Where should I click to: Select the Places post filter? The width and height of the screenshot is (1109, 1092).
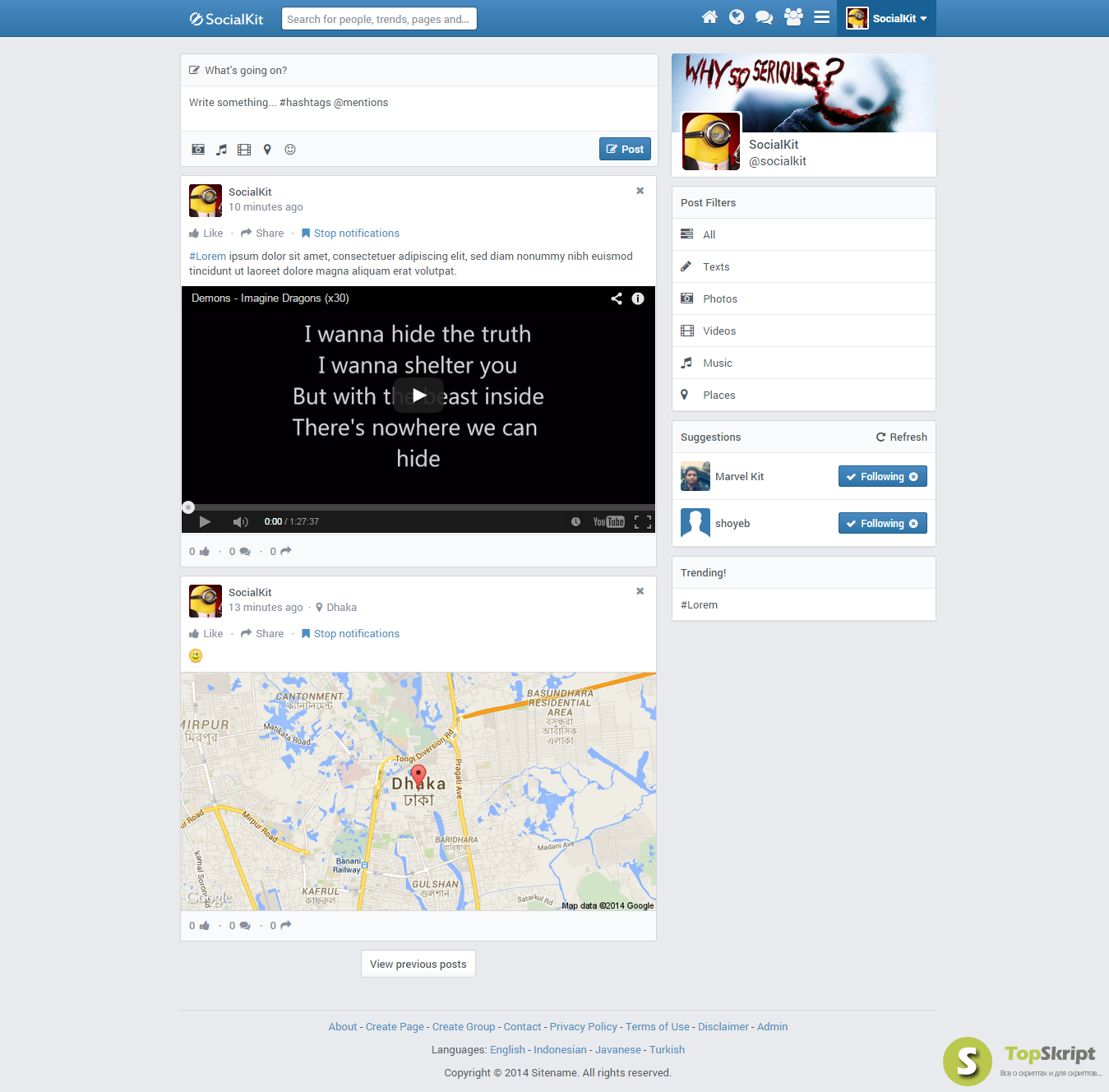pyautogui.click(x=804, y=395)
